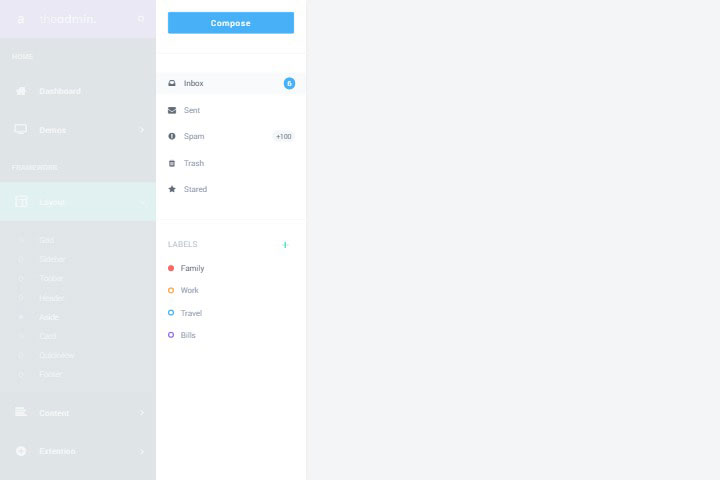Screen dimensions: 720x480
Task: Click the Spam warning icon
Action: tap(172, 136)
